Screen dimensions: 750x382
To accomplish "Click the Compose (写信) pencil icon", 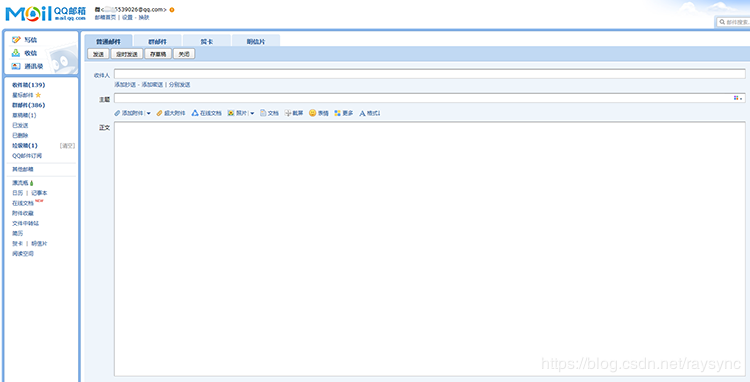I will [x=16, y=40].
